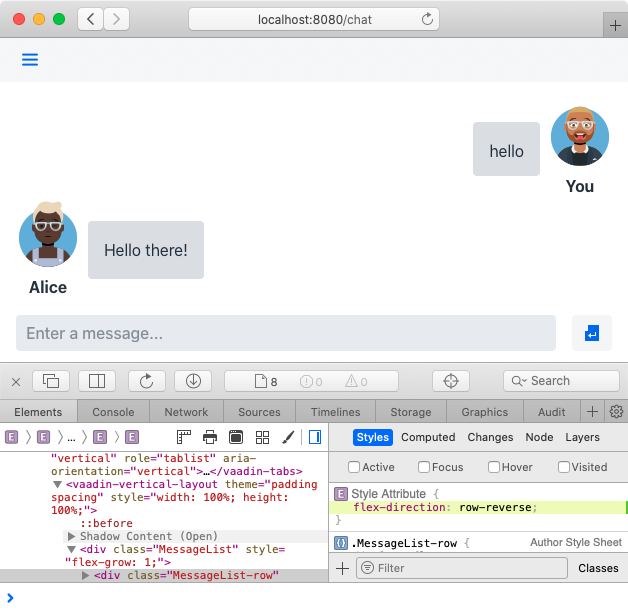Screen dimensions: 628x612
Task: Open the Web Inspector settings gear
Action: click(x=616, y=412)
